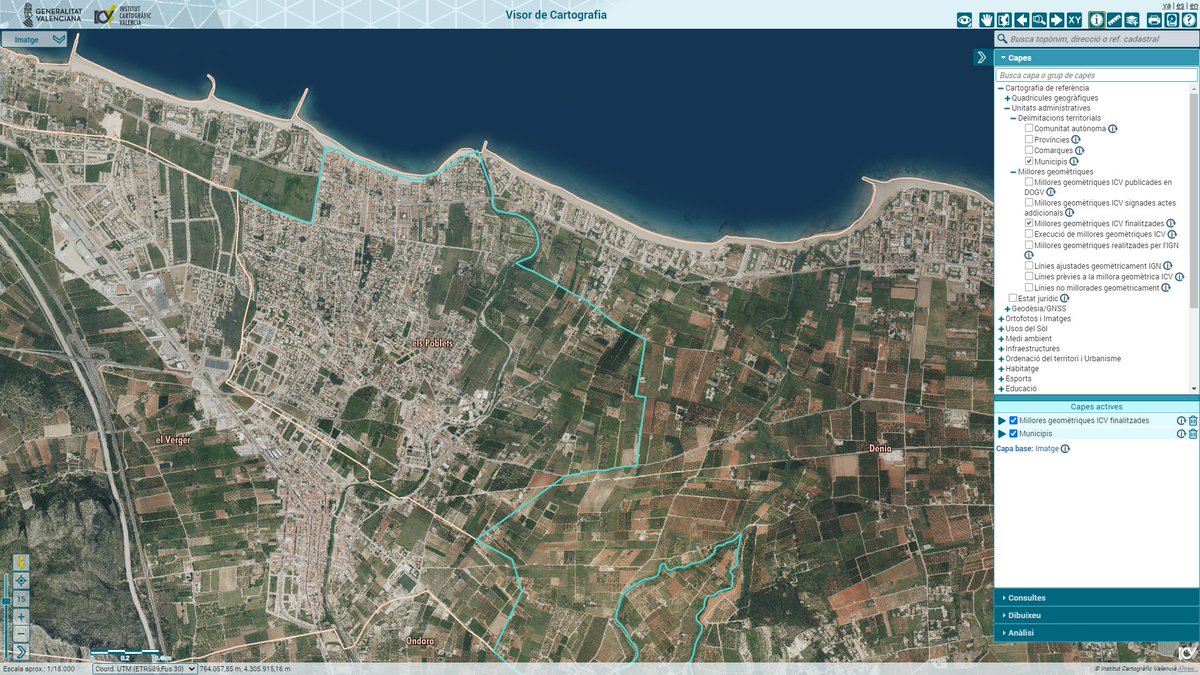1200x675 pixels.
Task: Uncheck Millores geomètriques ICV finalitzades in tree
Action: pos(1028,223)
